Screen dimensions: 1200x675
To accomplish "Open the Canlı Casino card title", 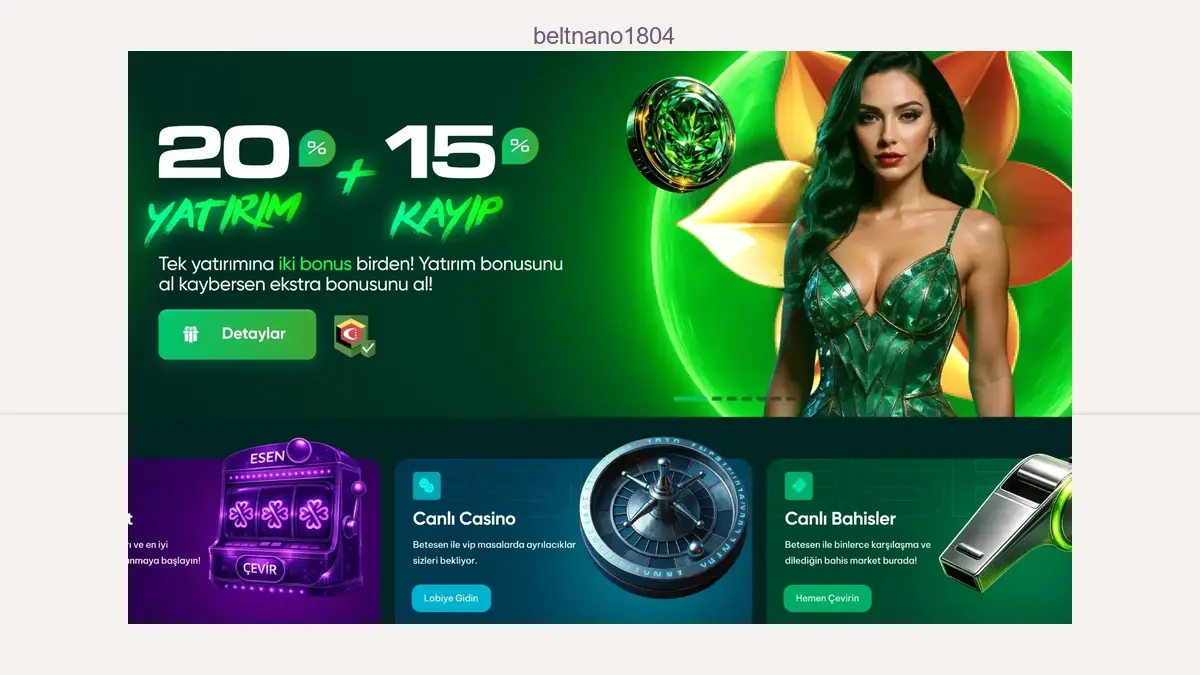I will [464, 518].
